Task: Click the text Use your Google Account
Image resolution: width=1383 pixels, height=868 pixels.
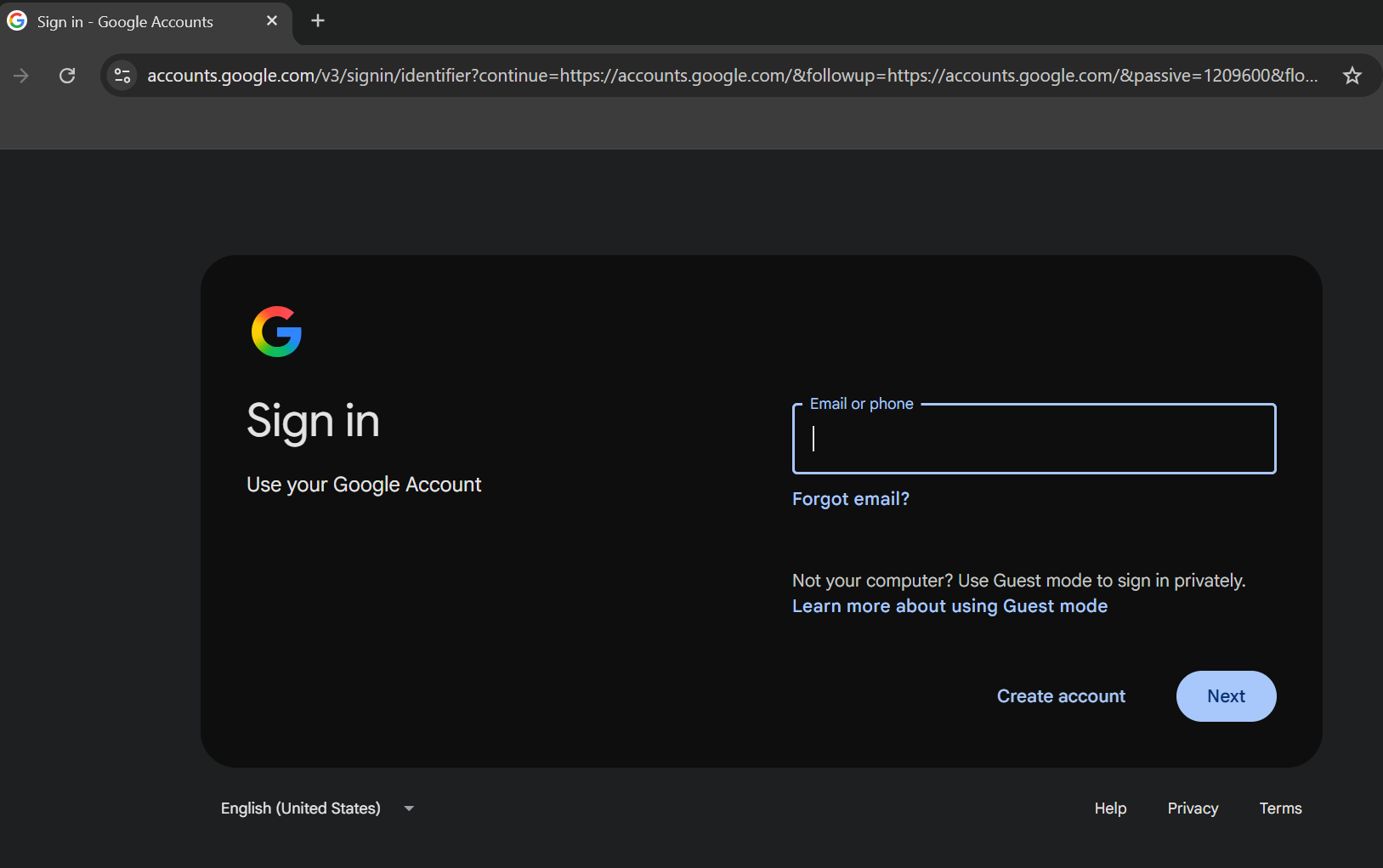Action: [x=364, y=485]
